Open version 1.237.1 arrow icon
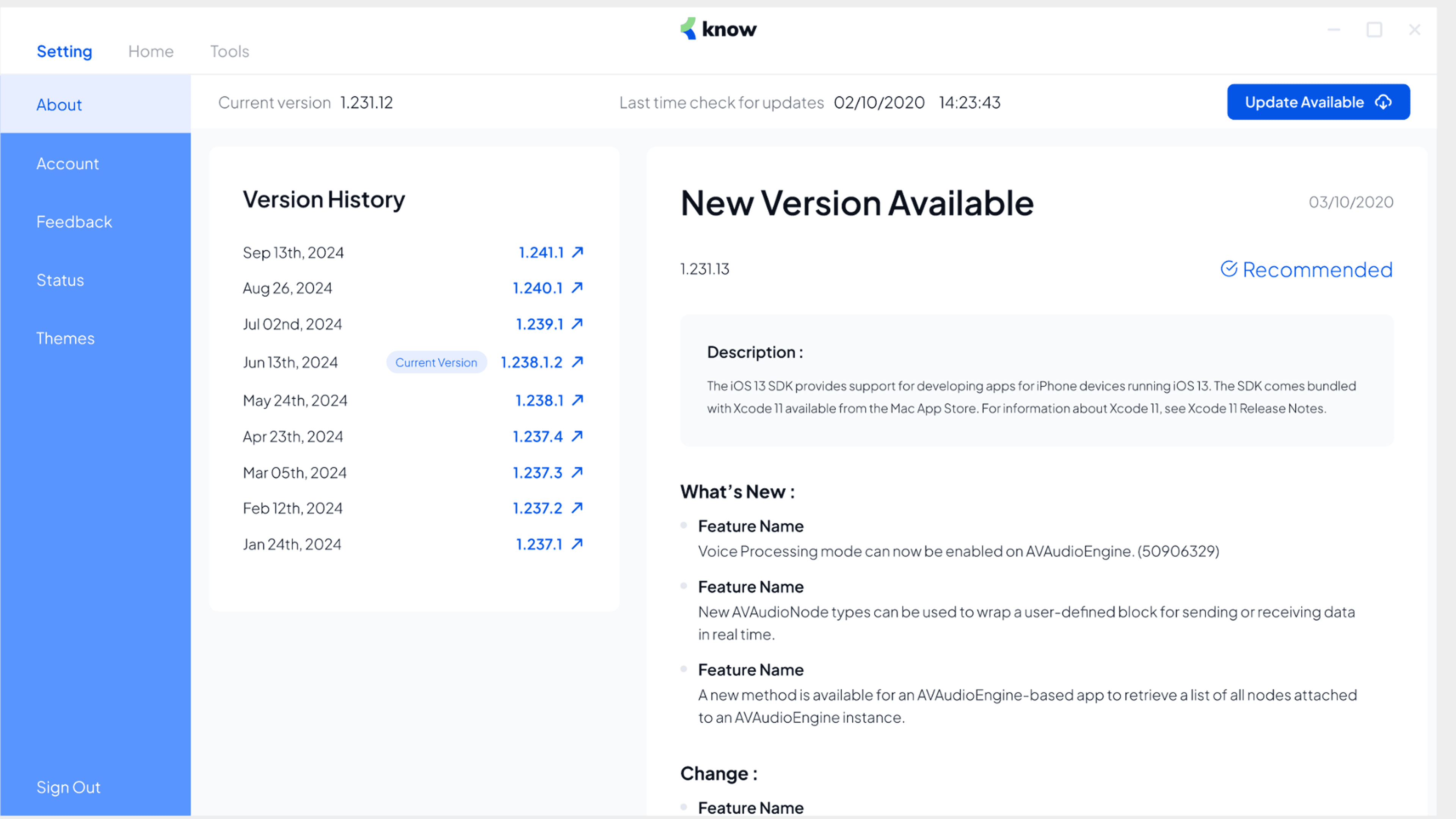This screenshot has height=819, width=1456. pos(577,544)
